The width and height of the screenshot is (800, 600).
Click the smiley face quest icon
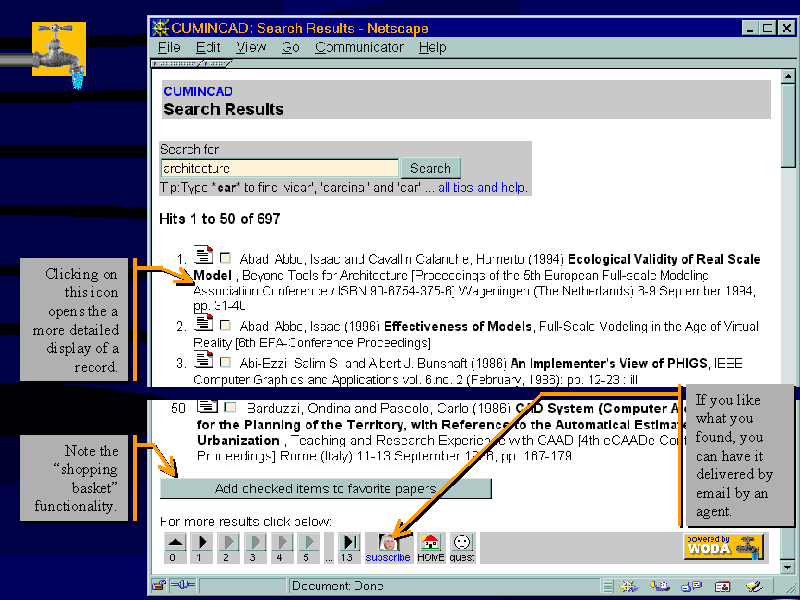pyautogui.click(x=461, y=547)
